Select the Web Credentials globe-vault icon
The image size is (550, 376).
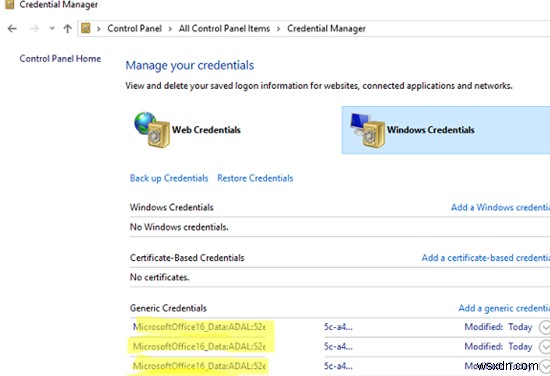pyautogui.click(x=152, y=130)
